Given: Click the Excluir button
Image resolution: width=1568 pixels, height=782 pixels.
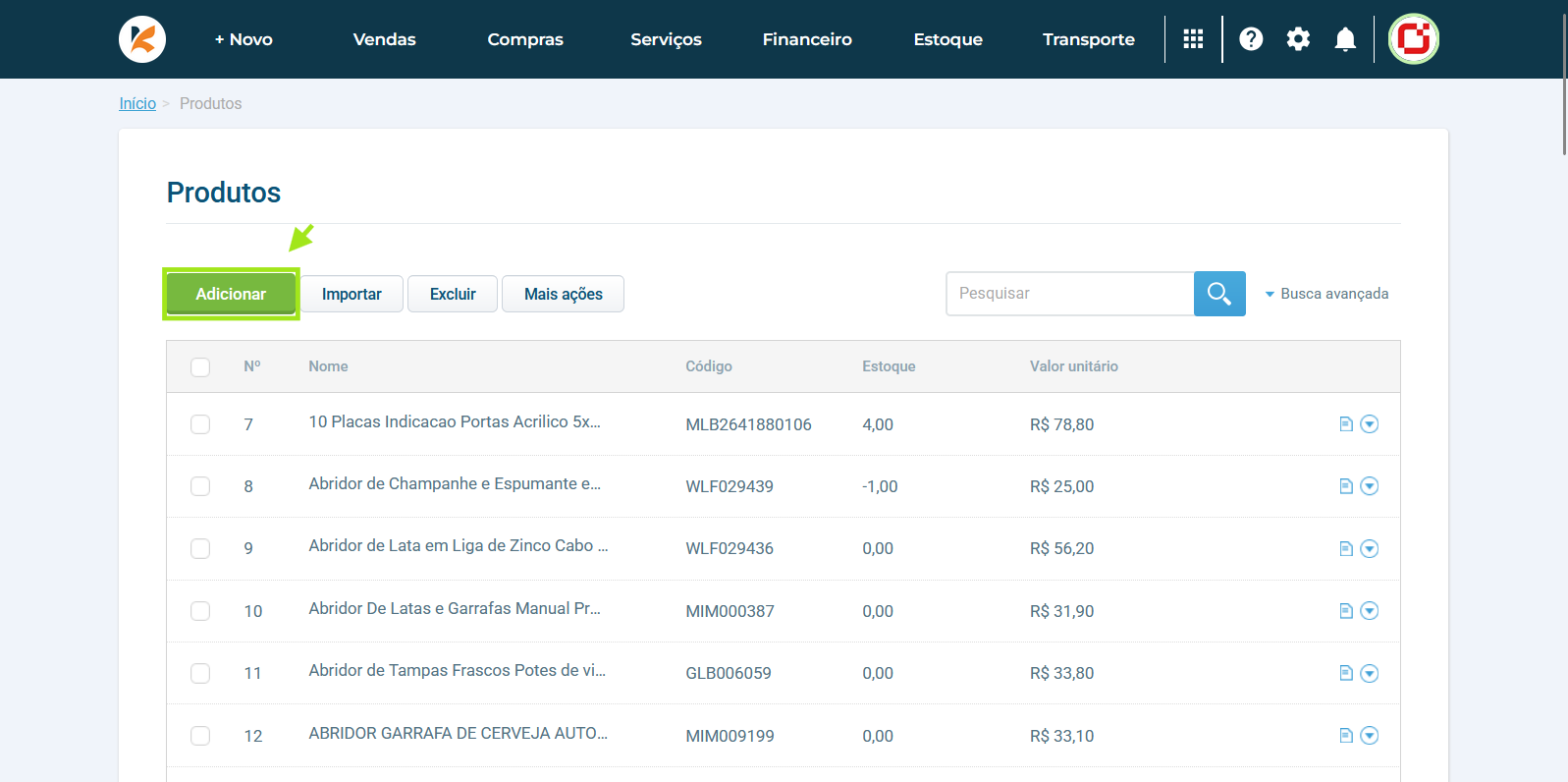Looking at the screenshot, I should (453, 294).
